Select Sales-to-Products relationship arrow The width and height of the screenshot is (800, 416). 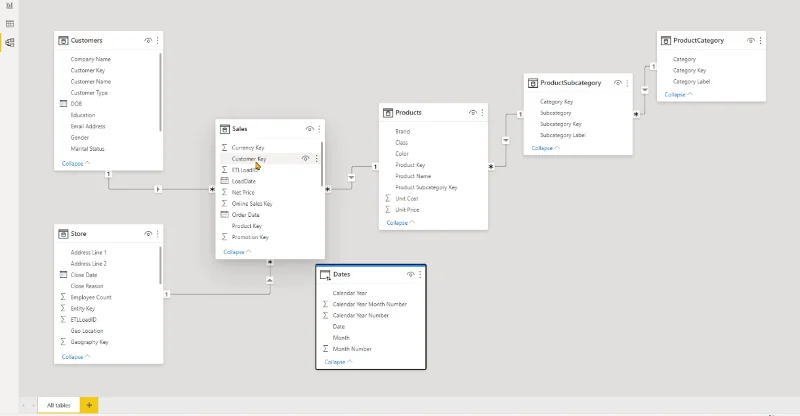coord(351,178)
